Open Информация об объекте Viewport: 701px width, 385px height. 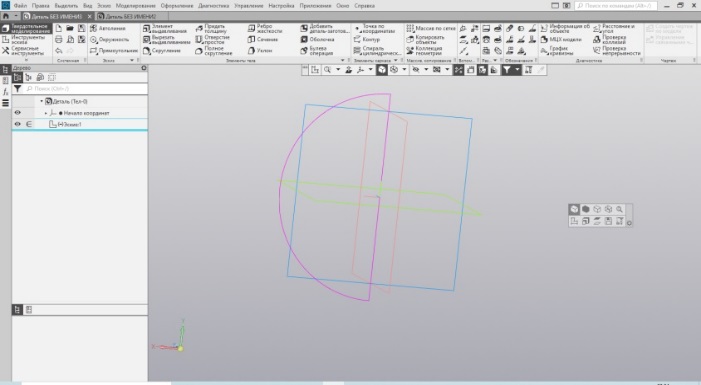tap(565, 29)
